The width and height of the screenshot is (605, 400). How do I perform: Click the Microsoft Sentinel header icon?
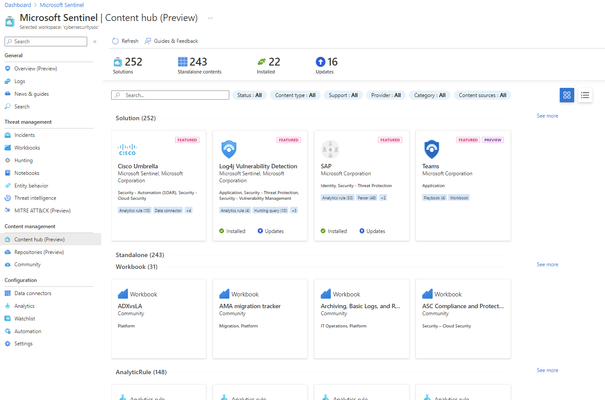(x=10, y=21)
